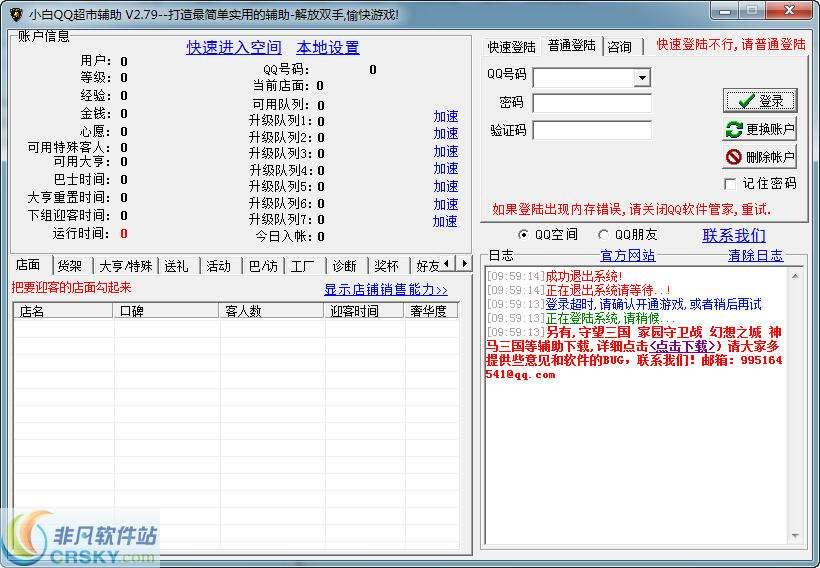Open the 咨询 tab
The image size is (820, 568).
(620, 47)
